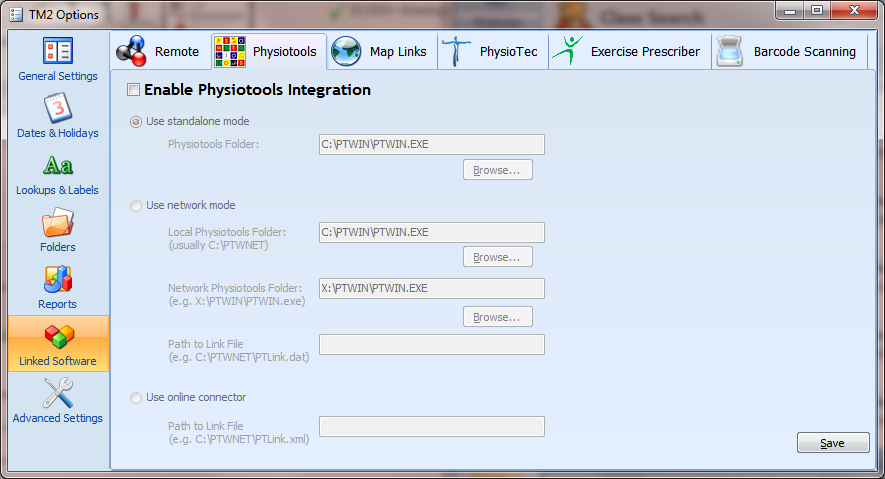Click the Barcode Scanning scanner icon
The width and height of the screenshot is (885, 479).
point(730,51)
